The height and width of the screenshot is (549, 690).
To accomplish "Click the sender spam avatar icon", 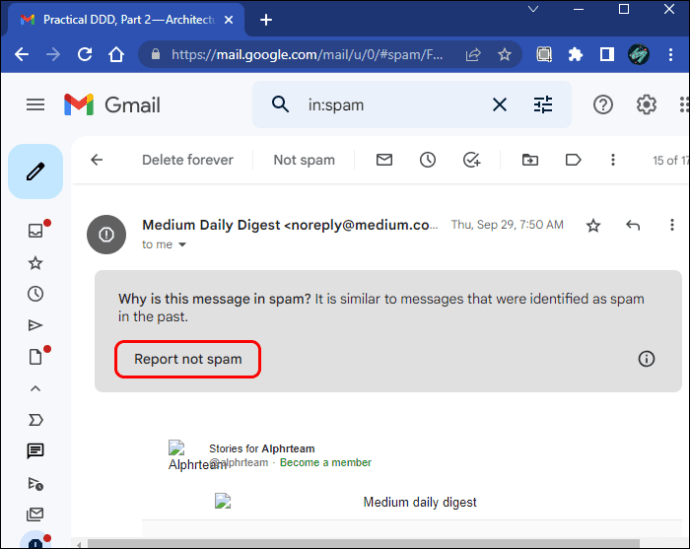I will 106,234.
